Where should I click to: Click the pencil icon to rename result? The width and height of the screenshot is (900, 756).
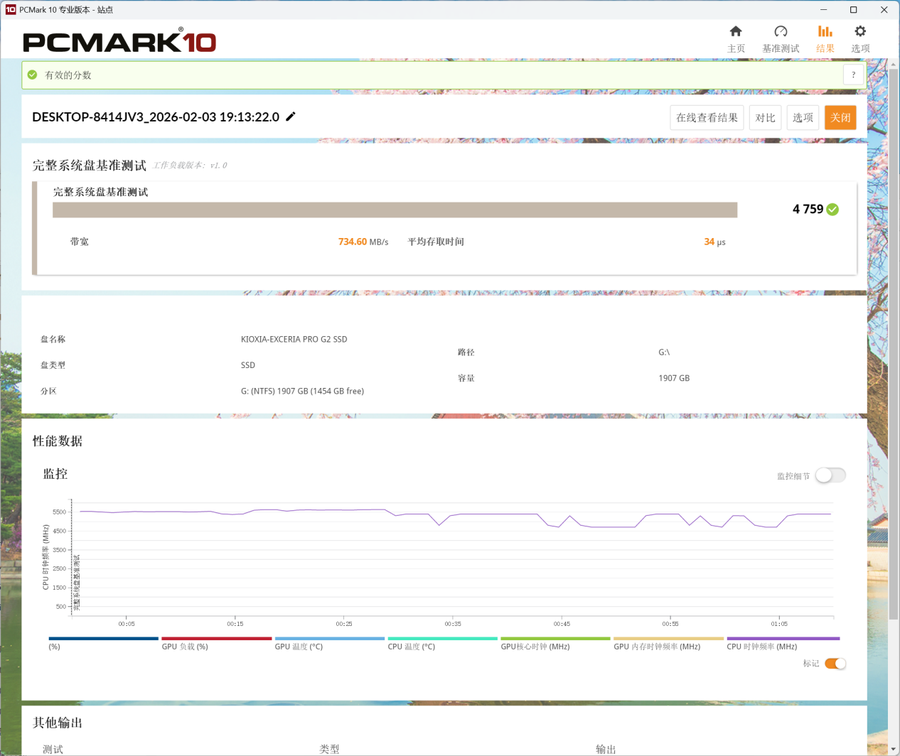(291, 117)
